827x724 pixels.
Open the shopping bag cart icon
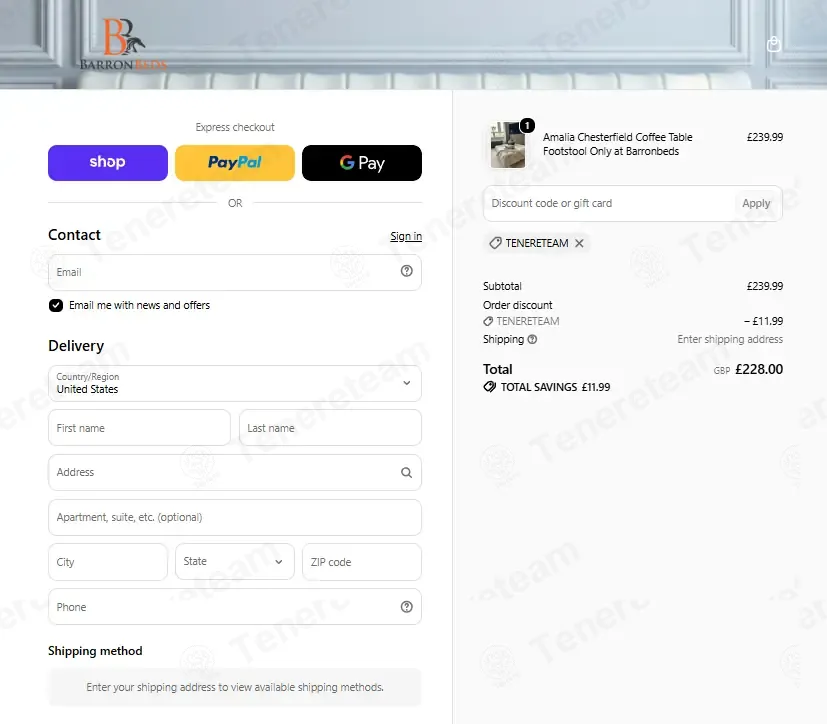773,44
